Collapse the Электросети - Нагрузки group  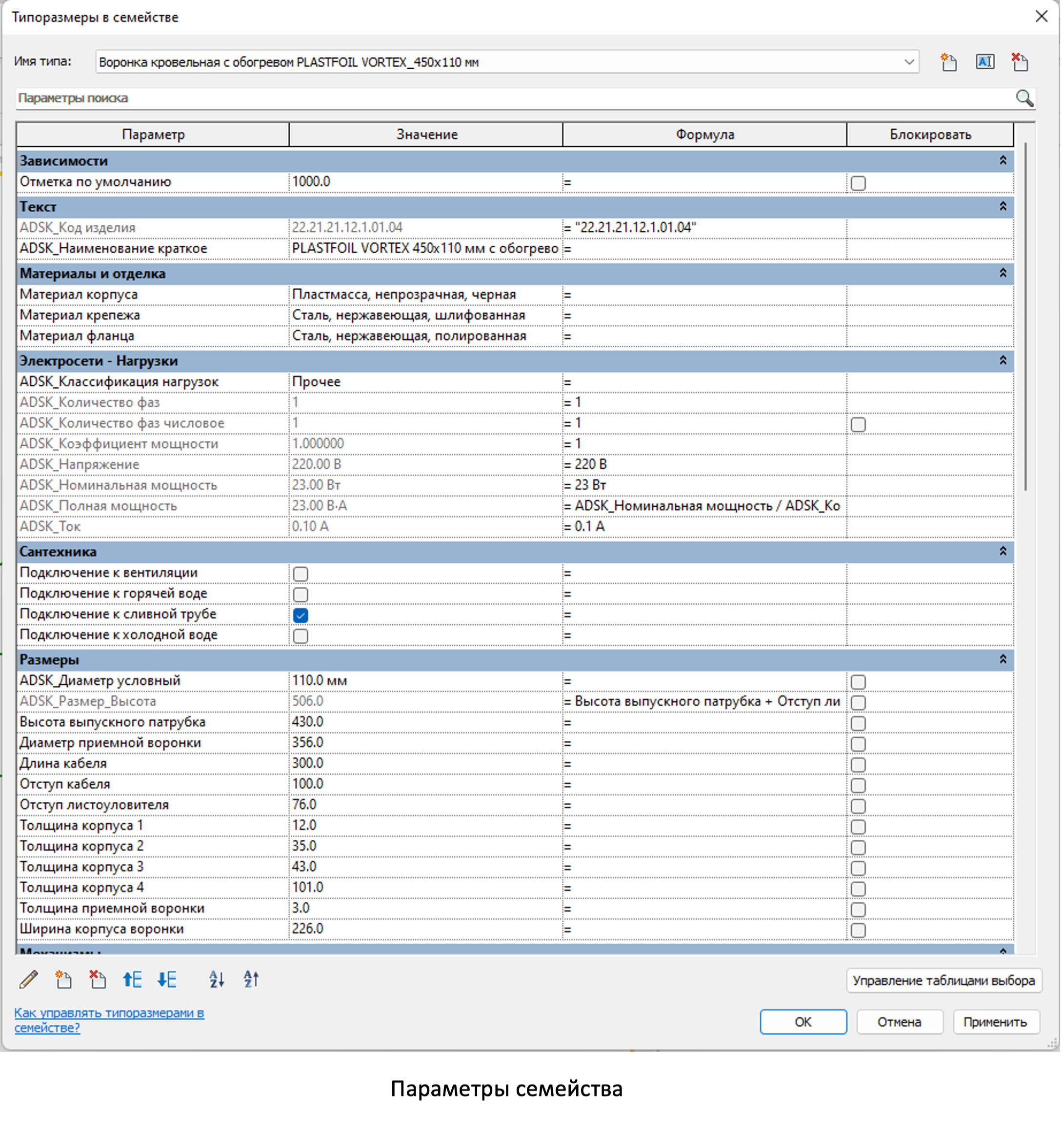pos(1003,360)
